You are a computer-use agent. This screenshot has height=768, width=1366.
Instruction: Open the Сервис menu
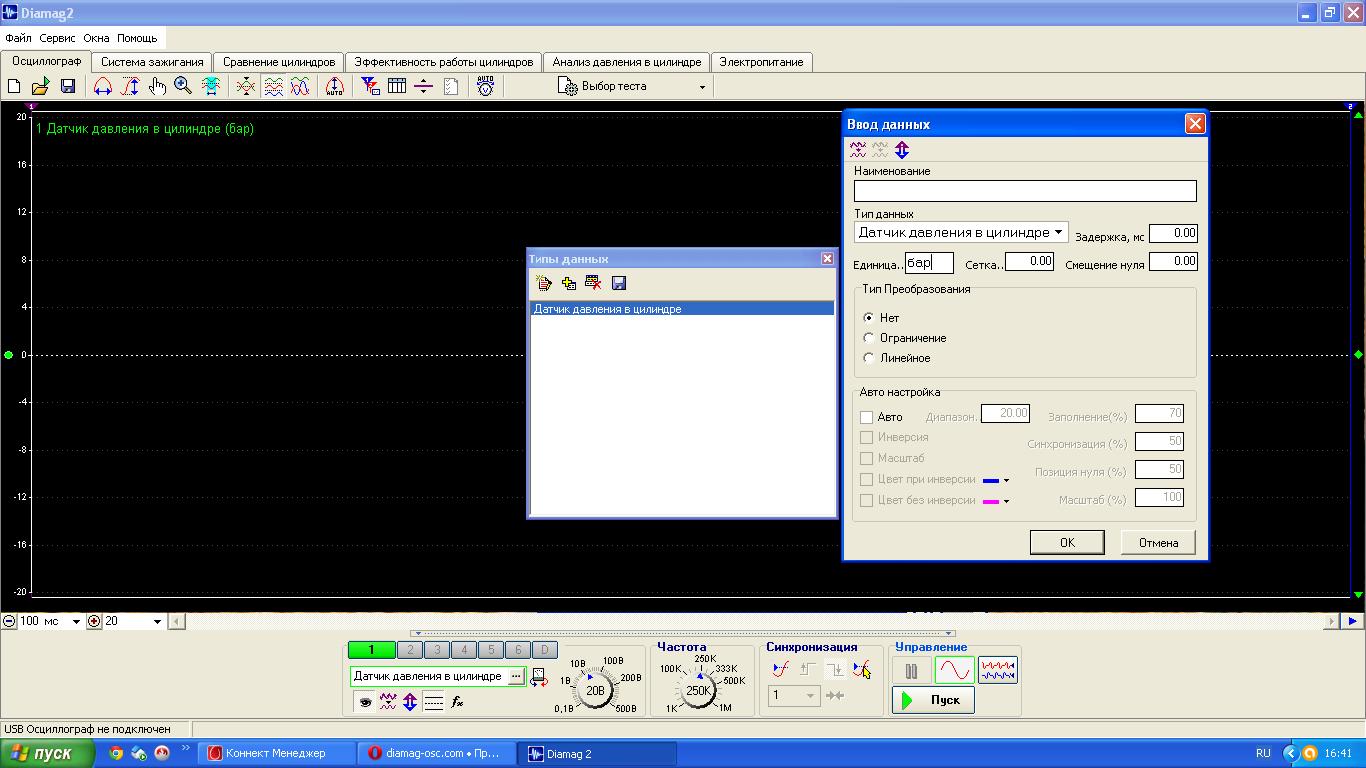(58, 38)
